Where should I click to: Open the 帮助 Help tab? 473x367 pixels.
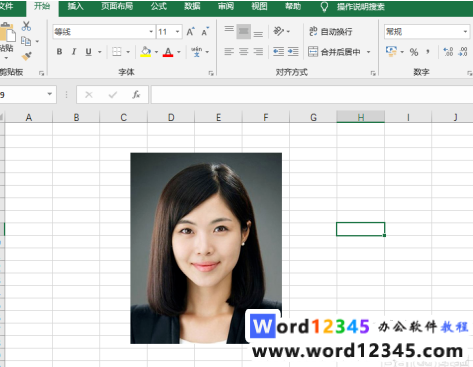pyautogui.click(x=293, y=6)
